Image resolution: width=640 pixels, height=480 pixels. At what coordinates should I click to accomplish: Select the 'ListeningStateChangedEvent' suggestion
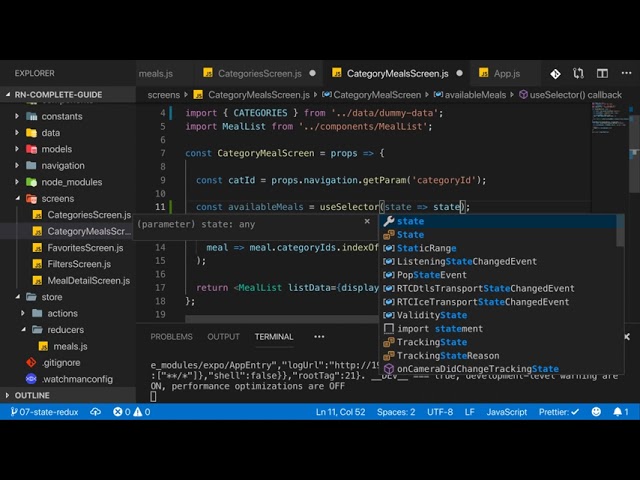pyautogui.click(x=466, y=261)
